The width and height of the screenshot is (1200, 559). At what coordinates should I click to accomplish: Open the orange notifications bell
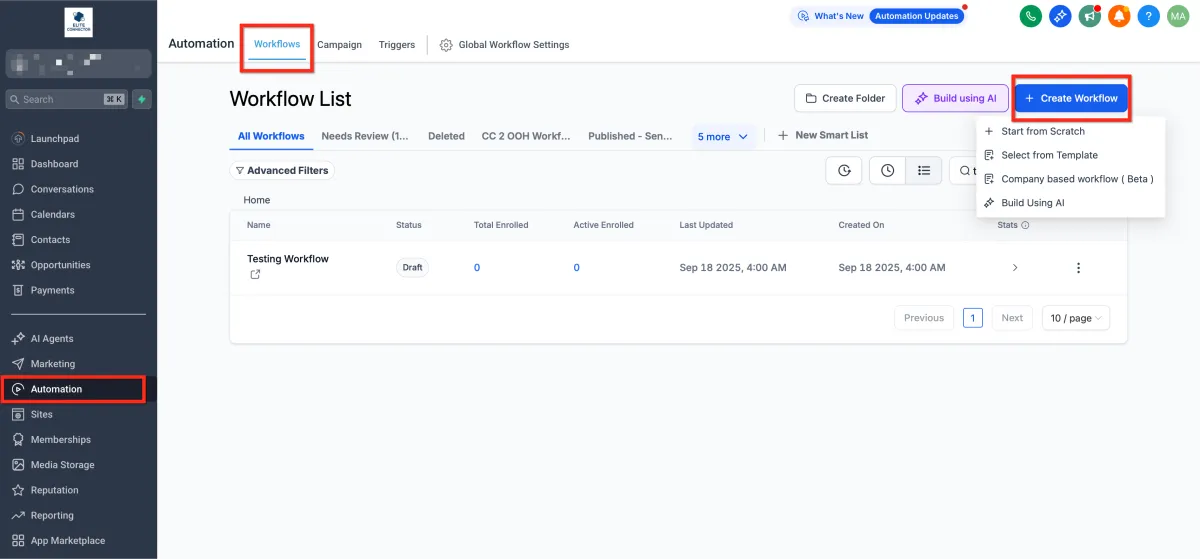pos(1119,16)
